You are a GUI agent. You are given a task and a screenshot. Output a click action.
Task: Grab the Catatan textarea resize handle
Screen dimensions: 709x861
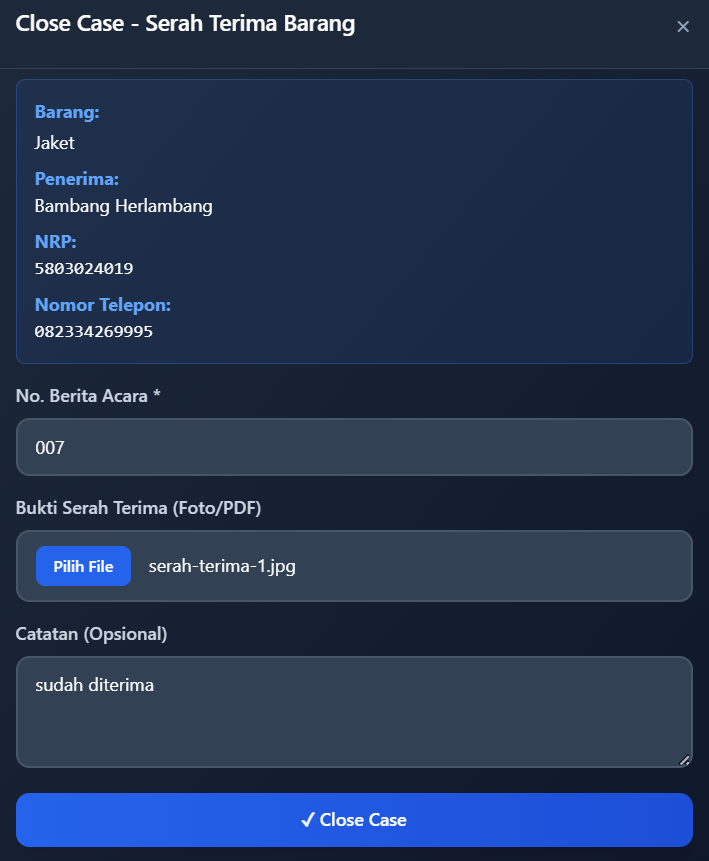click(x=684, y=760)
